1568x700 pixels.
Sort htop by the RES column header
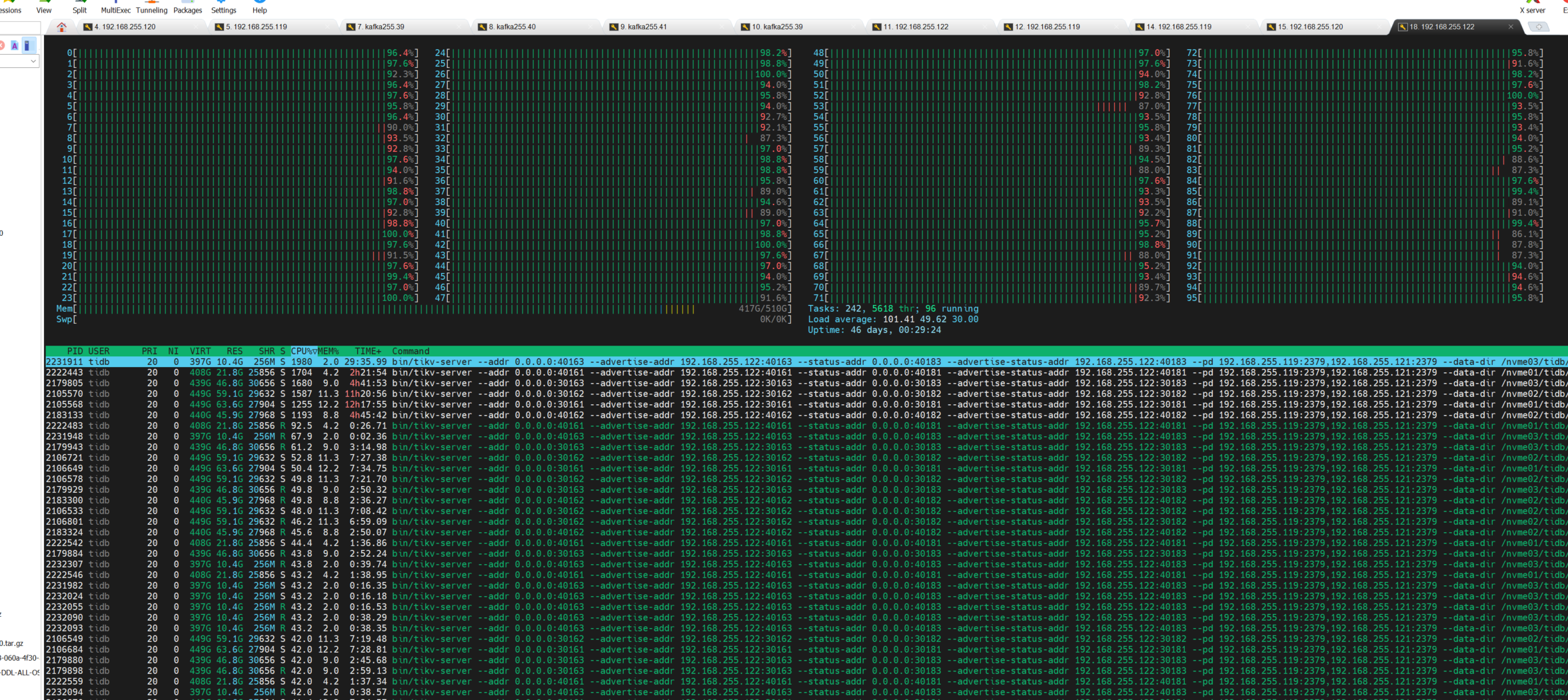tap(235, 351)
